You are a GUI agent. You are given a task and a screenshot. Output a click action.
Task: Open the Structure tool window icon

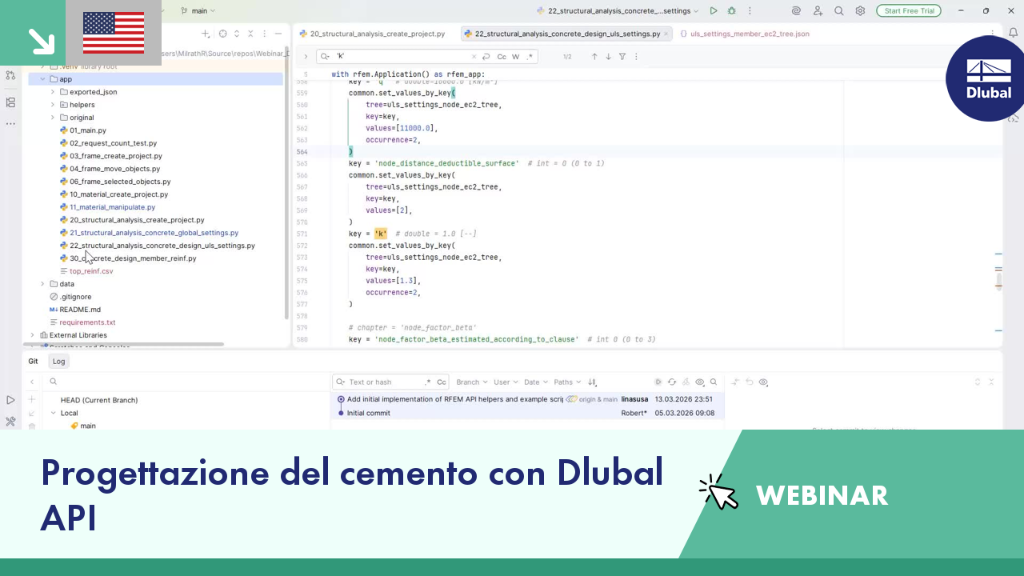pyautogui.click(x=10, y=103)
